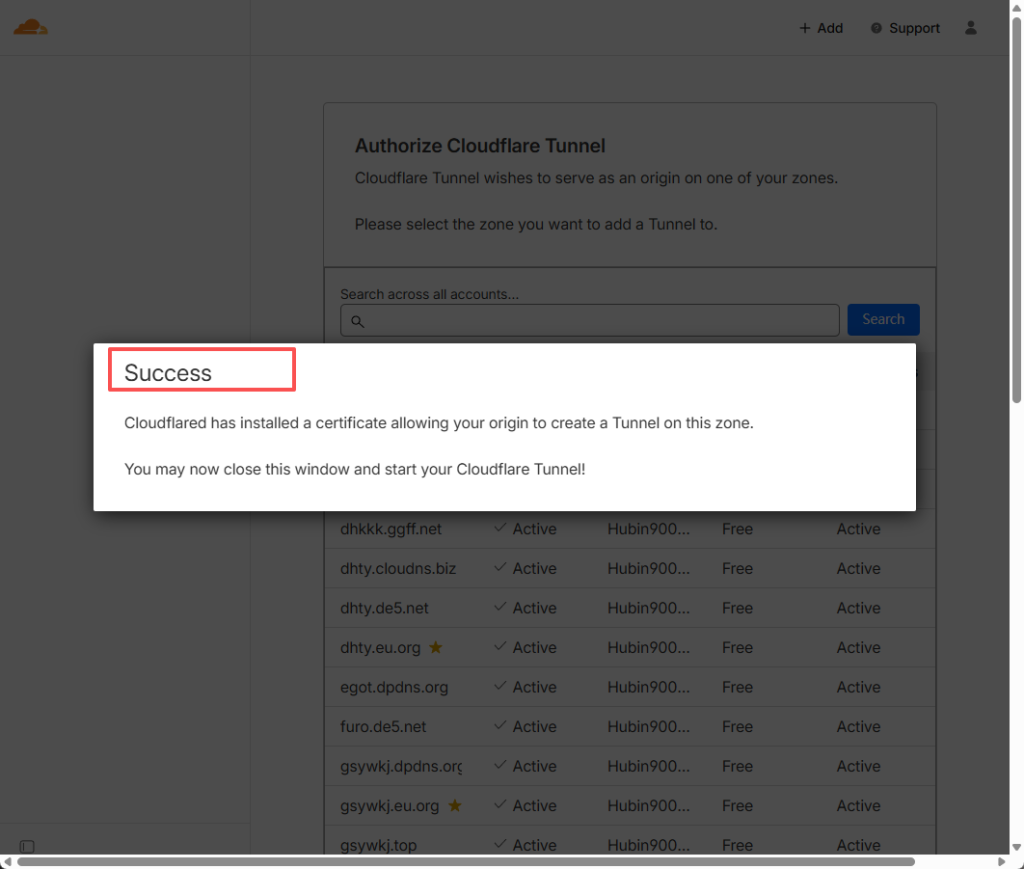Click the scroll-up arrow of the vertical scrollbar

coord(1016,6)
